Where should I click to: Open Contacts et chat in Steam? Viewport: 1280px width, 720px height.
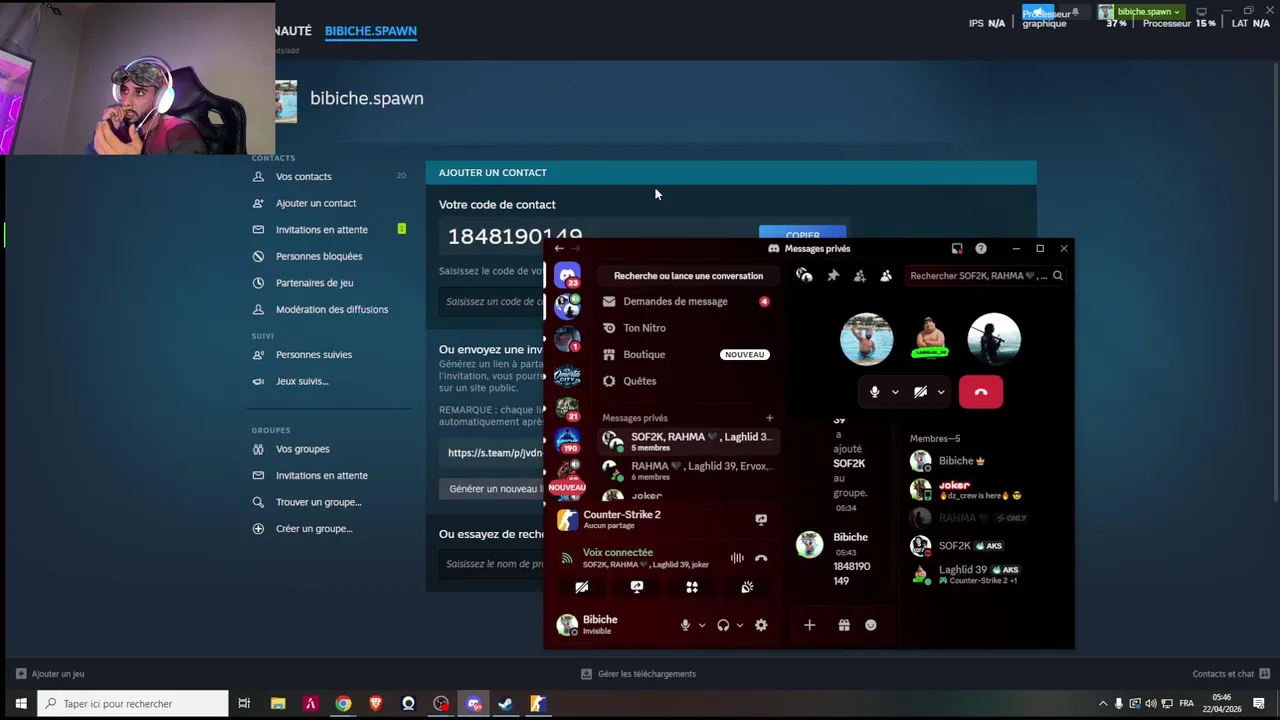click(x=1231, y=674)
